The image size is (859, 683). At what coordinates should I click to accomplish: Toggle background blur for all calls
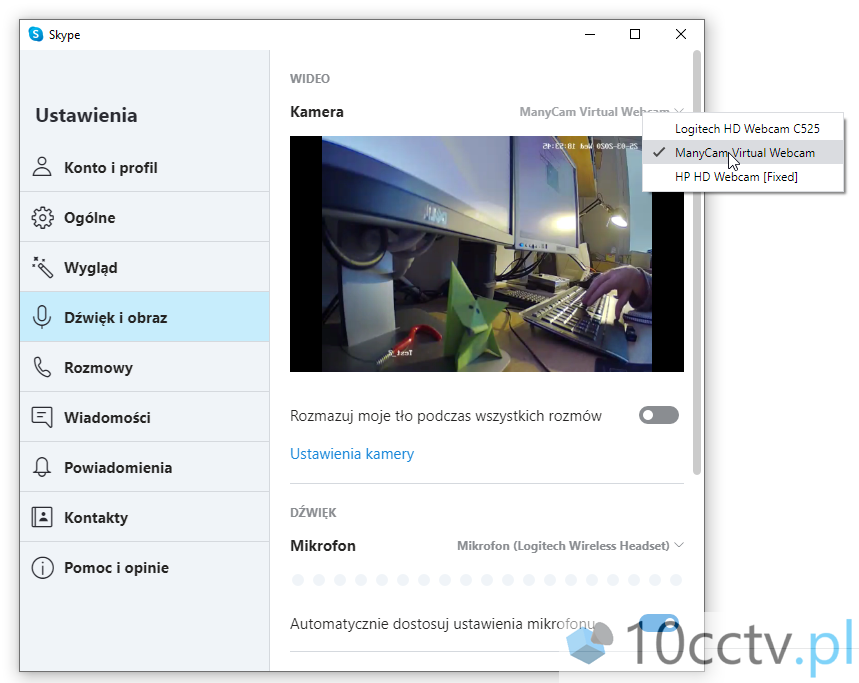[658, 415]
